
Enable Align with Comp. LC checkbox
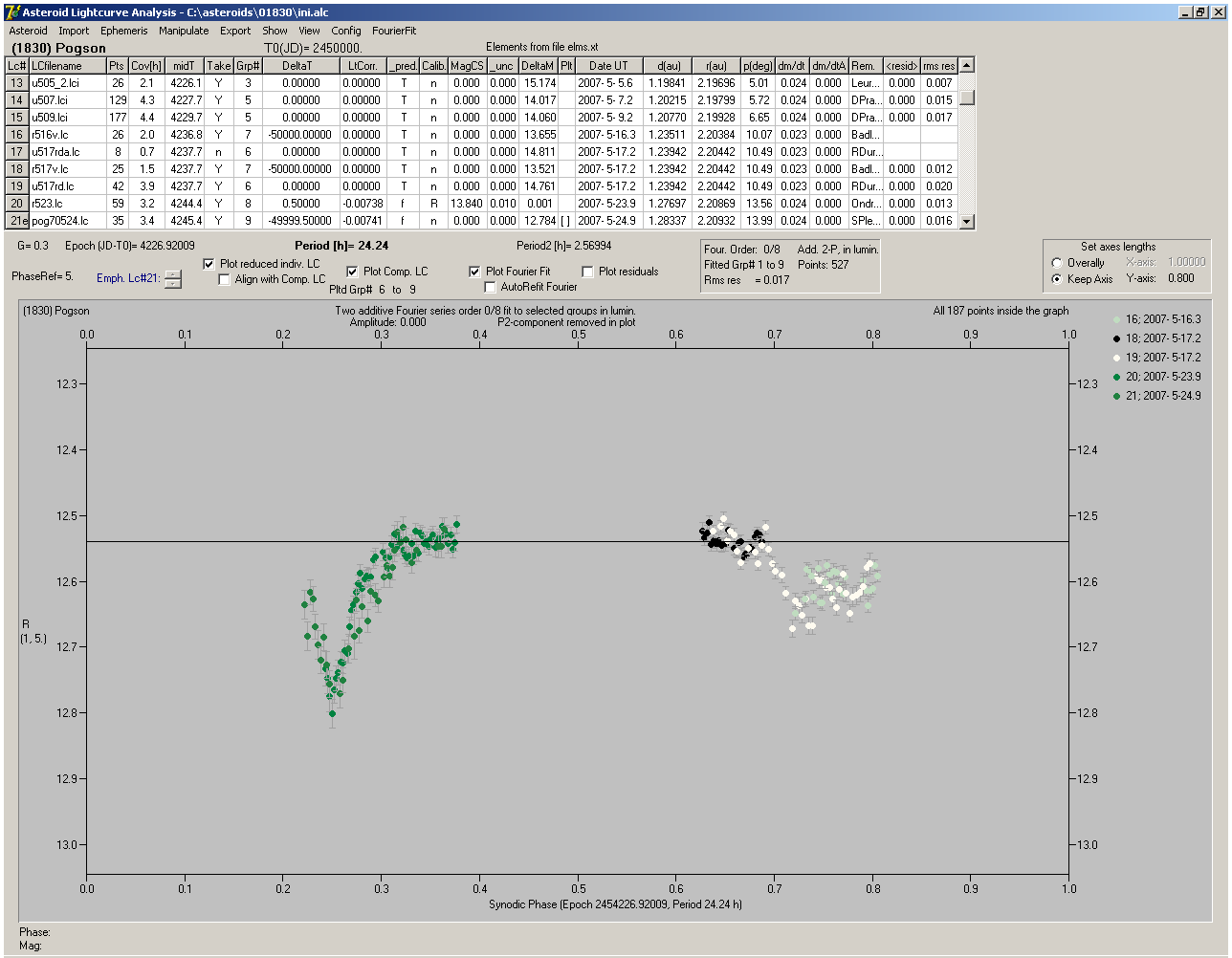click(x=225, y=279)
